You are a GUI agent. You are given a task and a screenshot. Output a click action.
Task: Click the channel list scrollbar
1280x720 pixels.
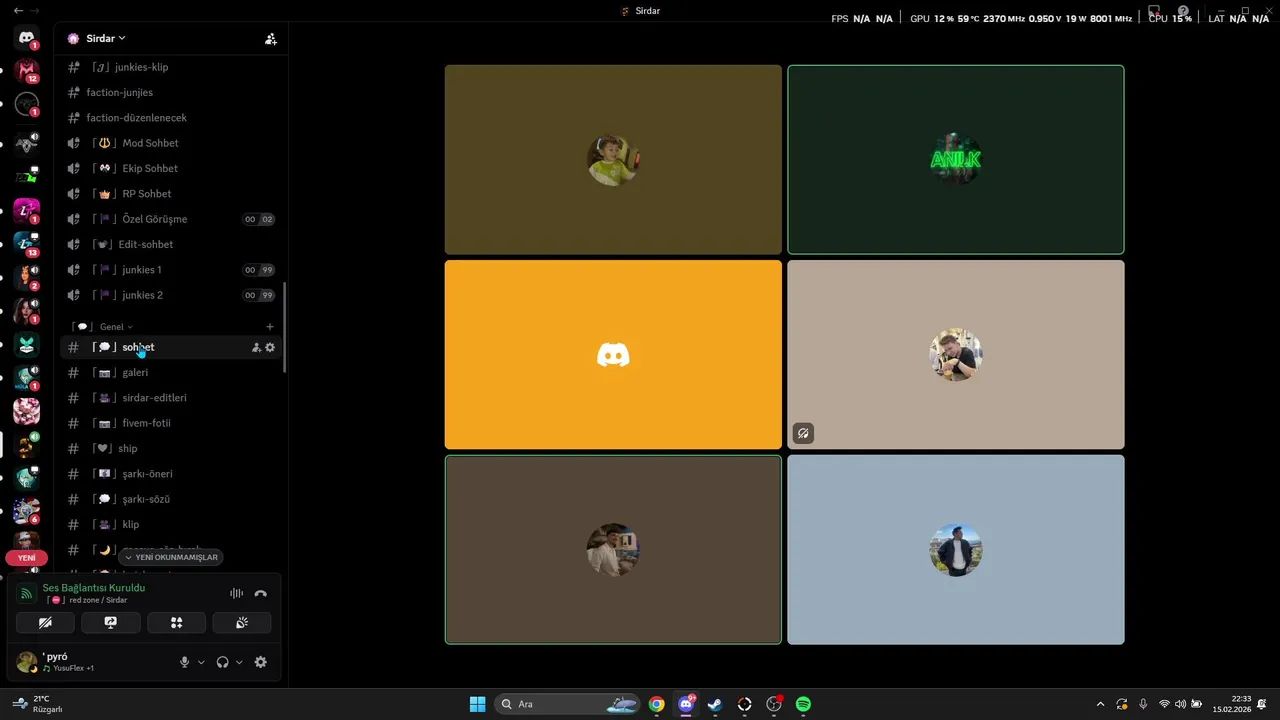285,327
